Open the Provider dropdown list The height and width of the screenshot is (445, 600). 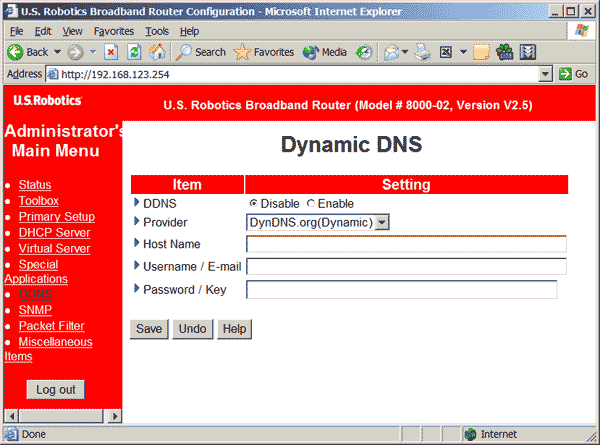pos(382,222)
